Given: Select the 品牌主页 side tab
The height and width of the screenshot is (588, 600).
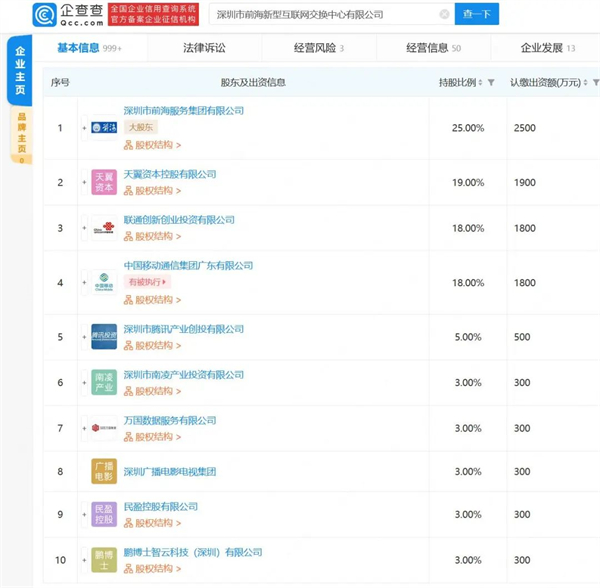Looking at the screenshot, I should 21,135.
